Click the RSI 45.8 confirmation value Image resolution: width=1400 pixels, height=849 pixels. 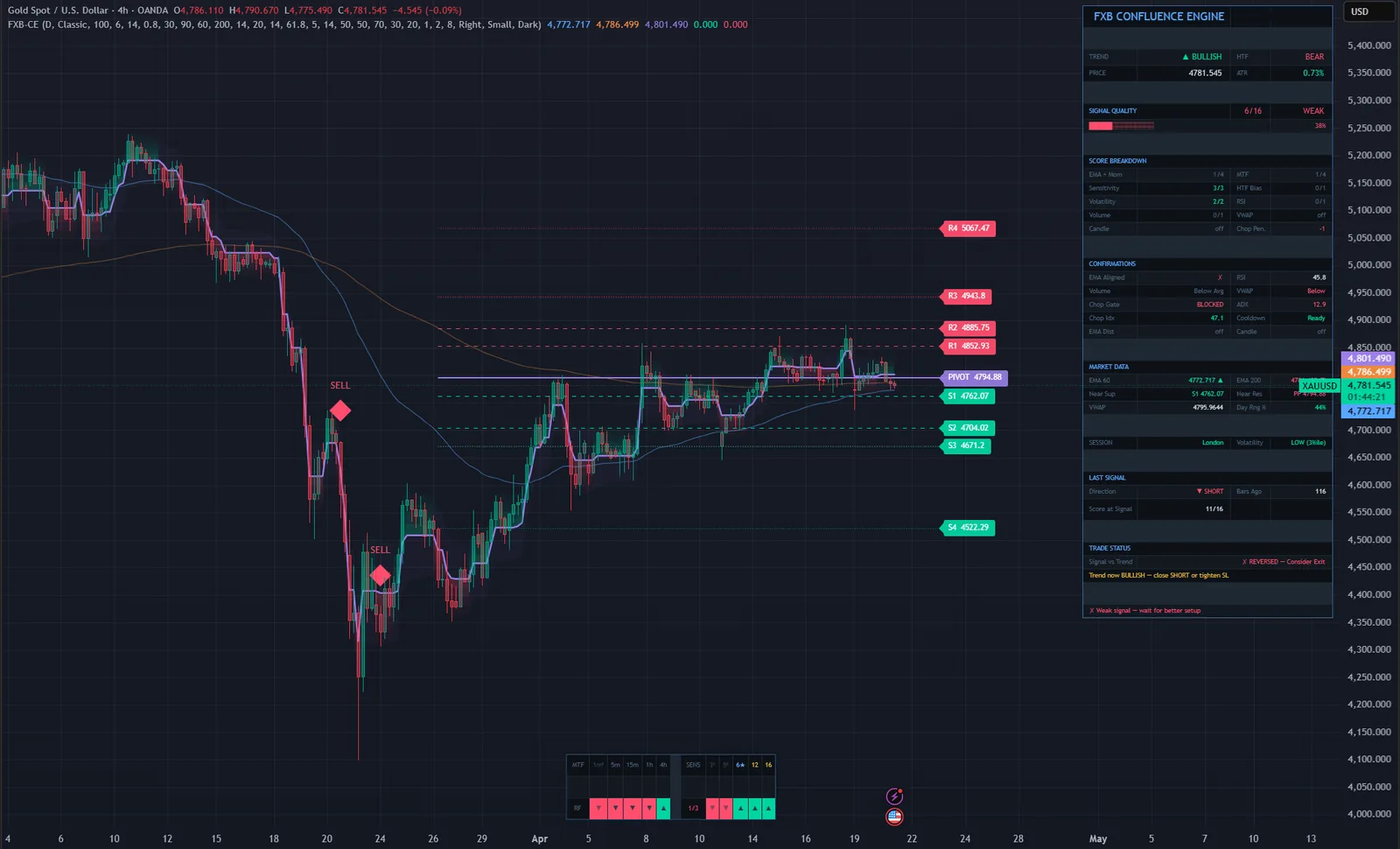[1319, 277]
